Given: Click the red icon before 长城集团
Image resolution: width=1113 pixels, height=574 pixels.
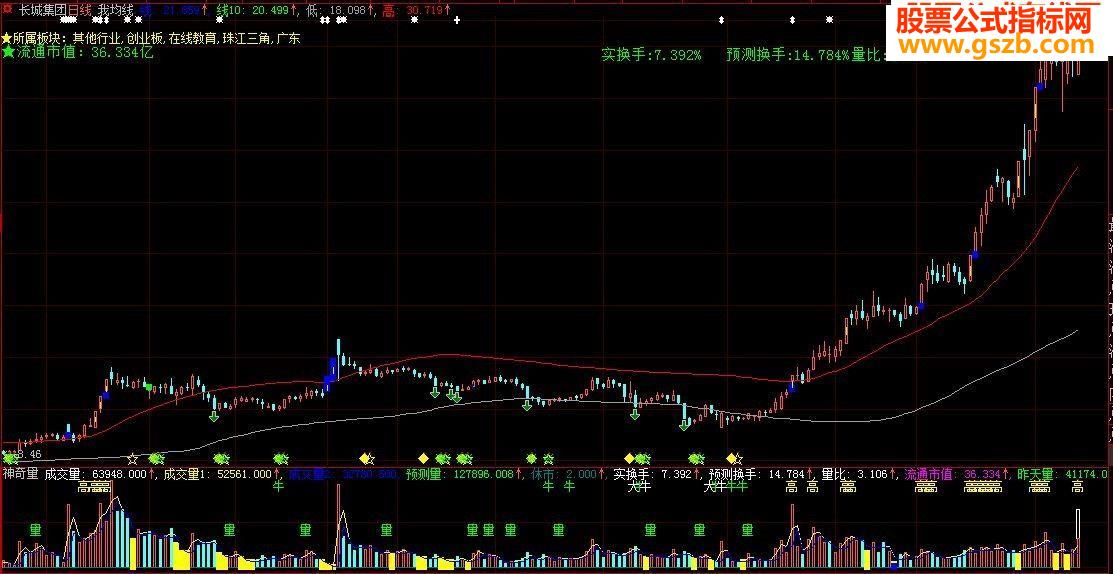Looking at the screenshot, I should pos(7,11).
